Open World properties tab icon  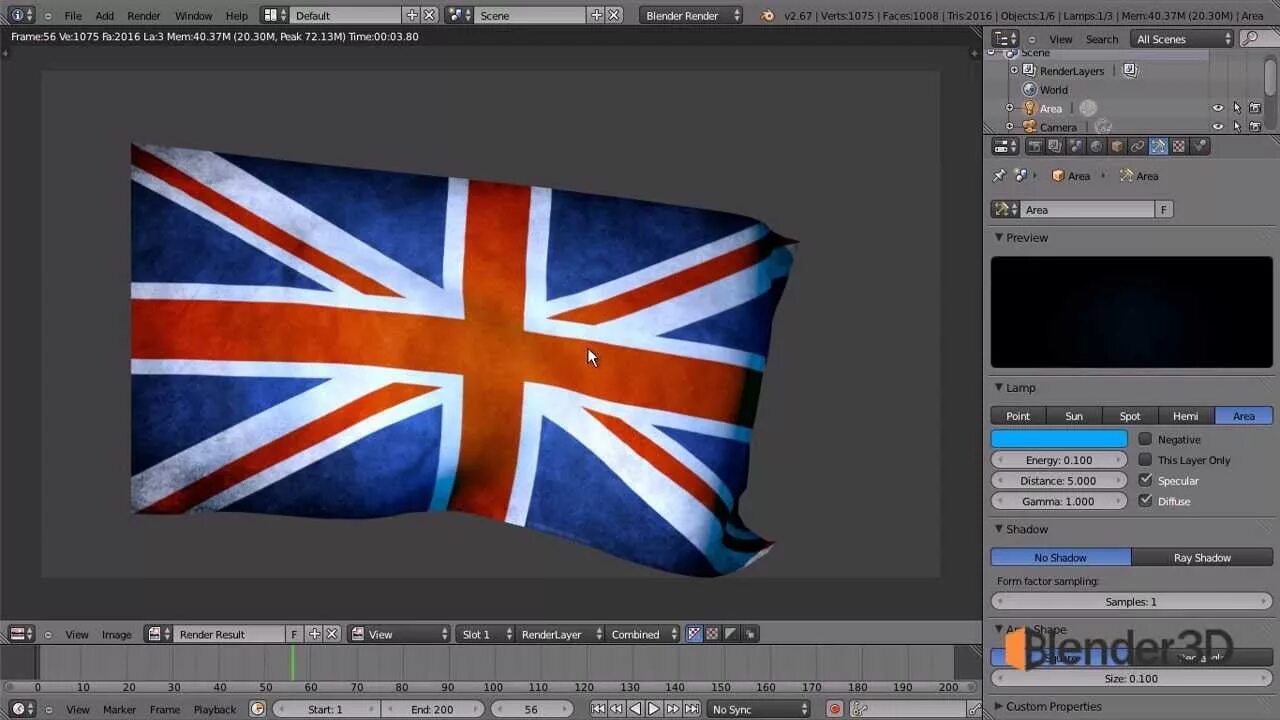pos(1096,146)
